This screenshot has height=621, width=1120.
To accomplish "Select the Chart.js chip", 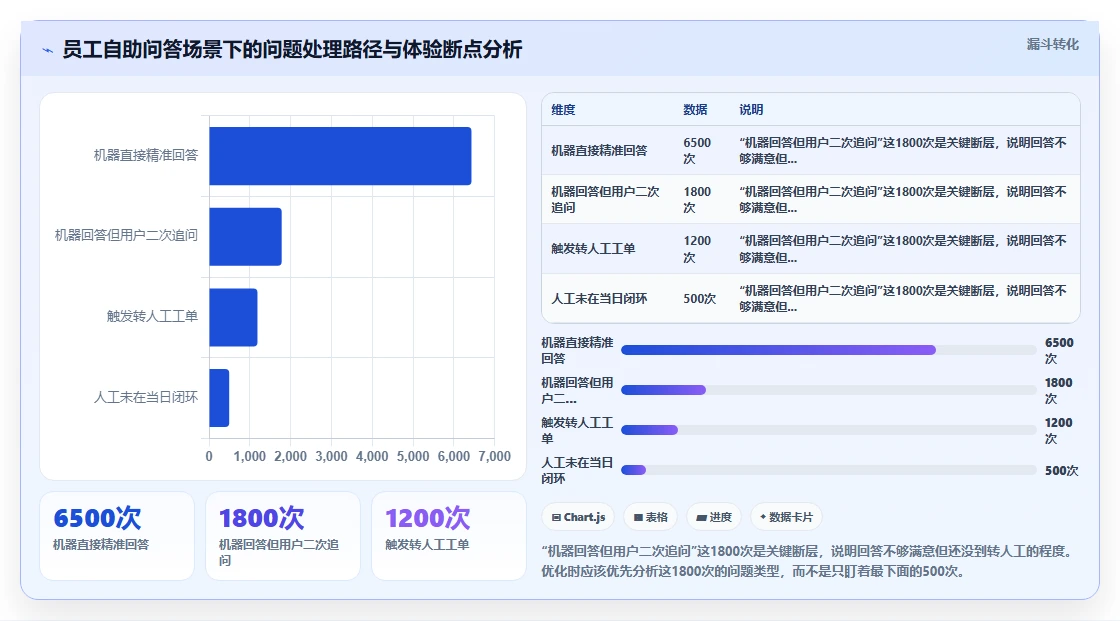I will 579,517.
